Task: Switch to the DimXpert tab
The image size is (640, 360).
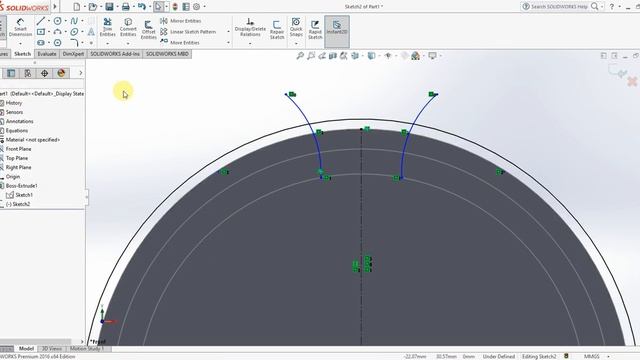Action: click(x=73, y=54)
